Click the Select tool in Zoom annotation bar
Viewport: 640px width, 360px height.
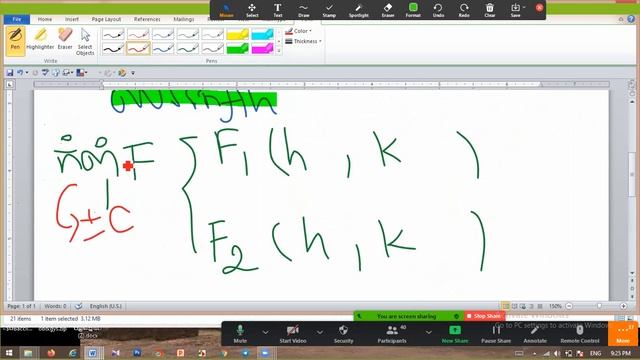pos(252,10)
